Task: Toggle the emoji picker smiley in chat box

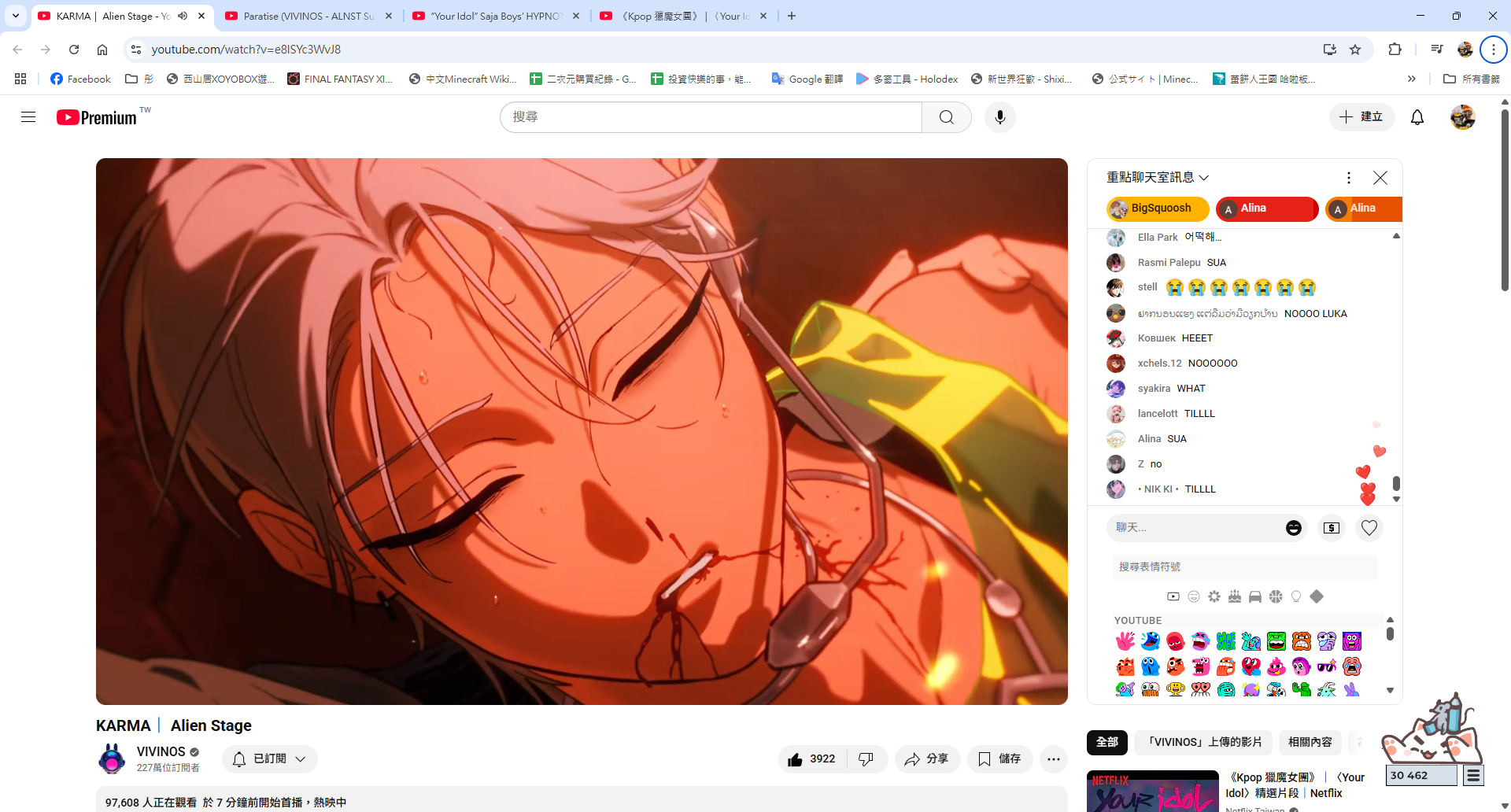Action: 1294,528
